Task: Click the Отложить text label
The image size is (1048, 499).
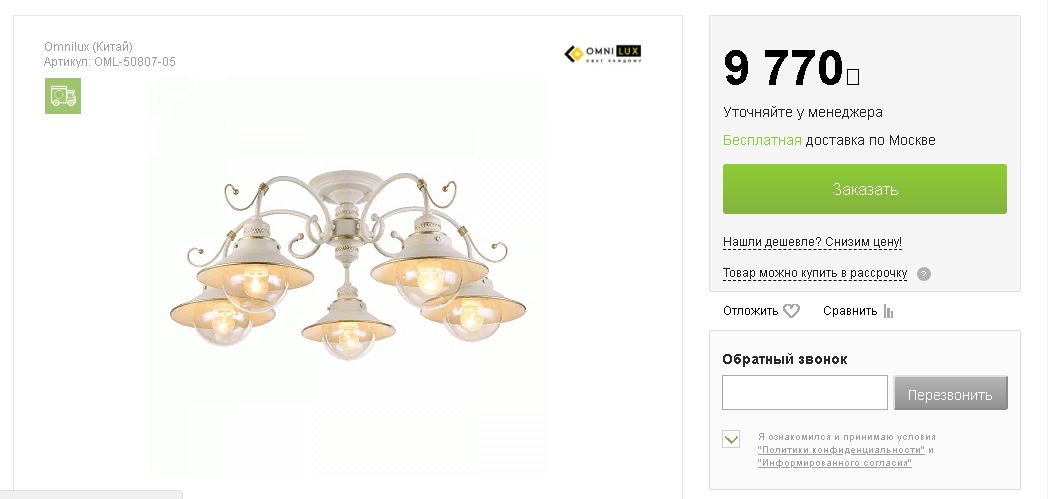Action: [750, 311]
